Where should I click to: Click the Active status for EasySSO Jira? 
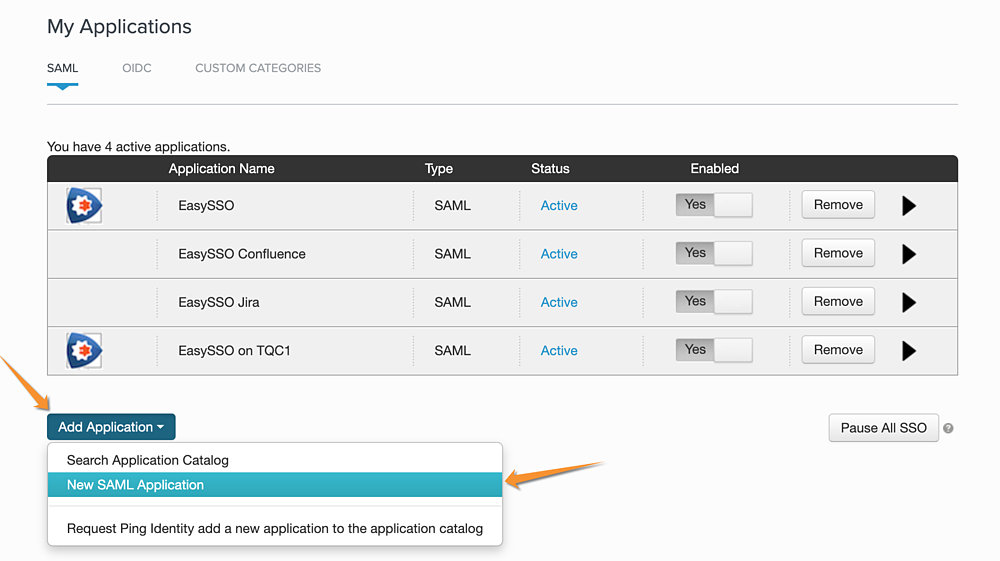point(559,302)
